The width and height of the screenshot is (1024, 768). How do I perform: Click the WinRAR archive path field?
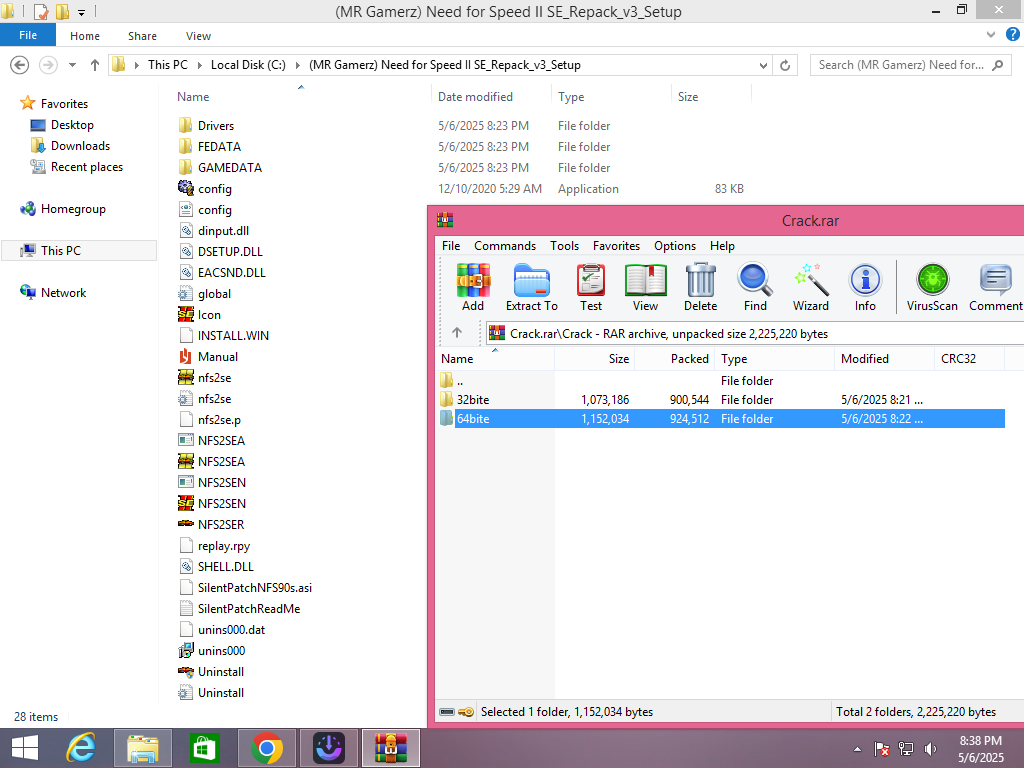pyautogui.click(x=755, y=334)
